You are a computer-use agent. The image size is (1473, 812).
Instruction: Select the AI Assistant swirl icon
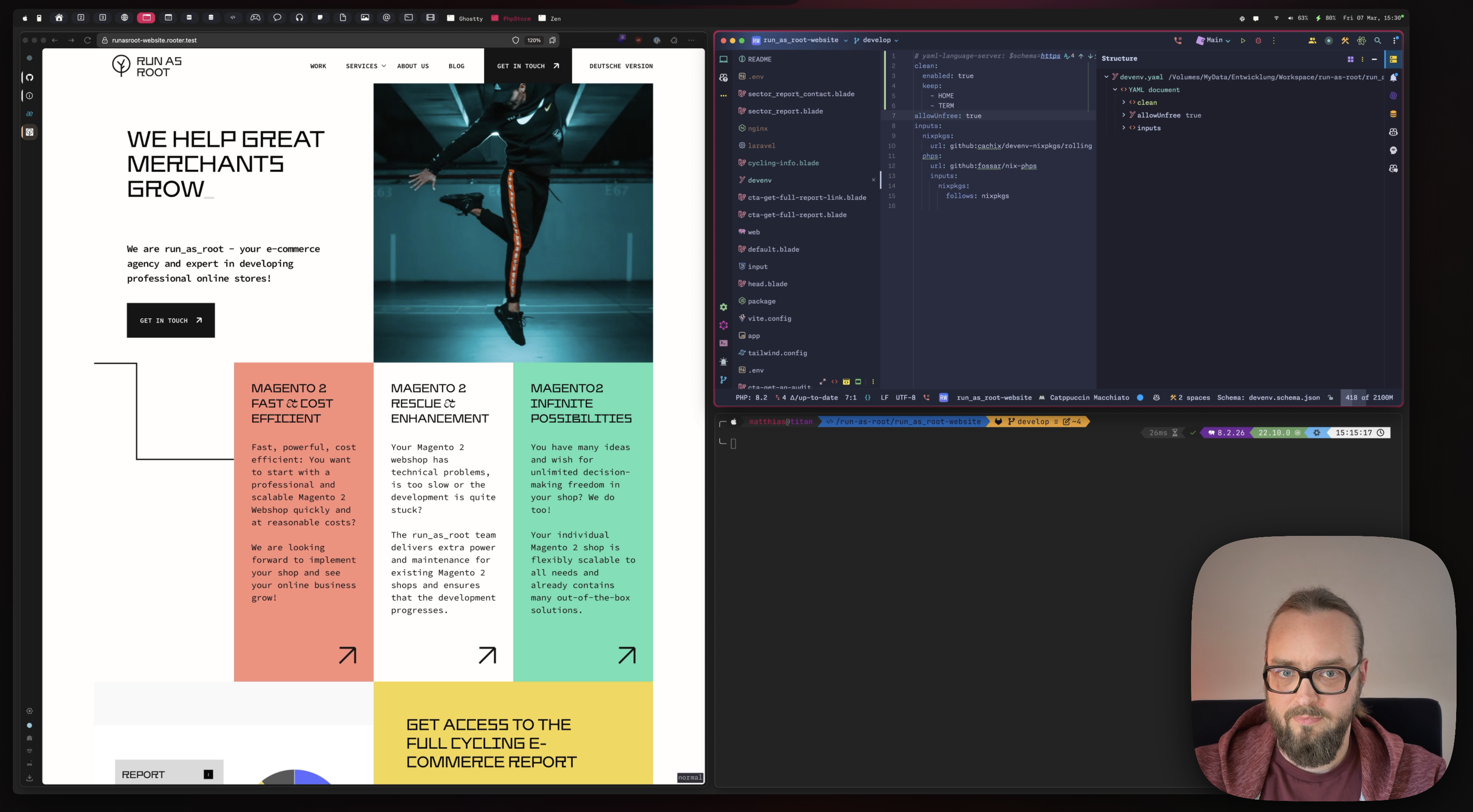click(x=1394, y=95)
